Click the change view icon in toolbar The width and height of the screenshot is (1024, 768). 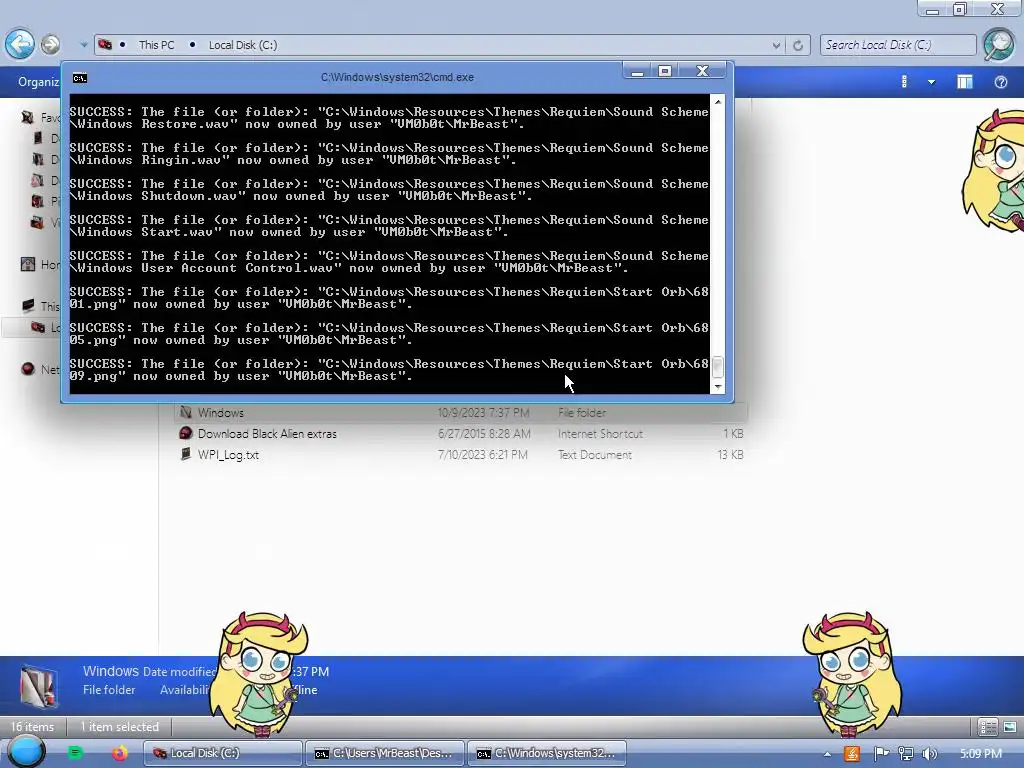pos(904,82)
